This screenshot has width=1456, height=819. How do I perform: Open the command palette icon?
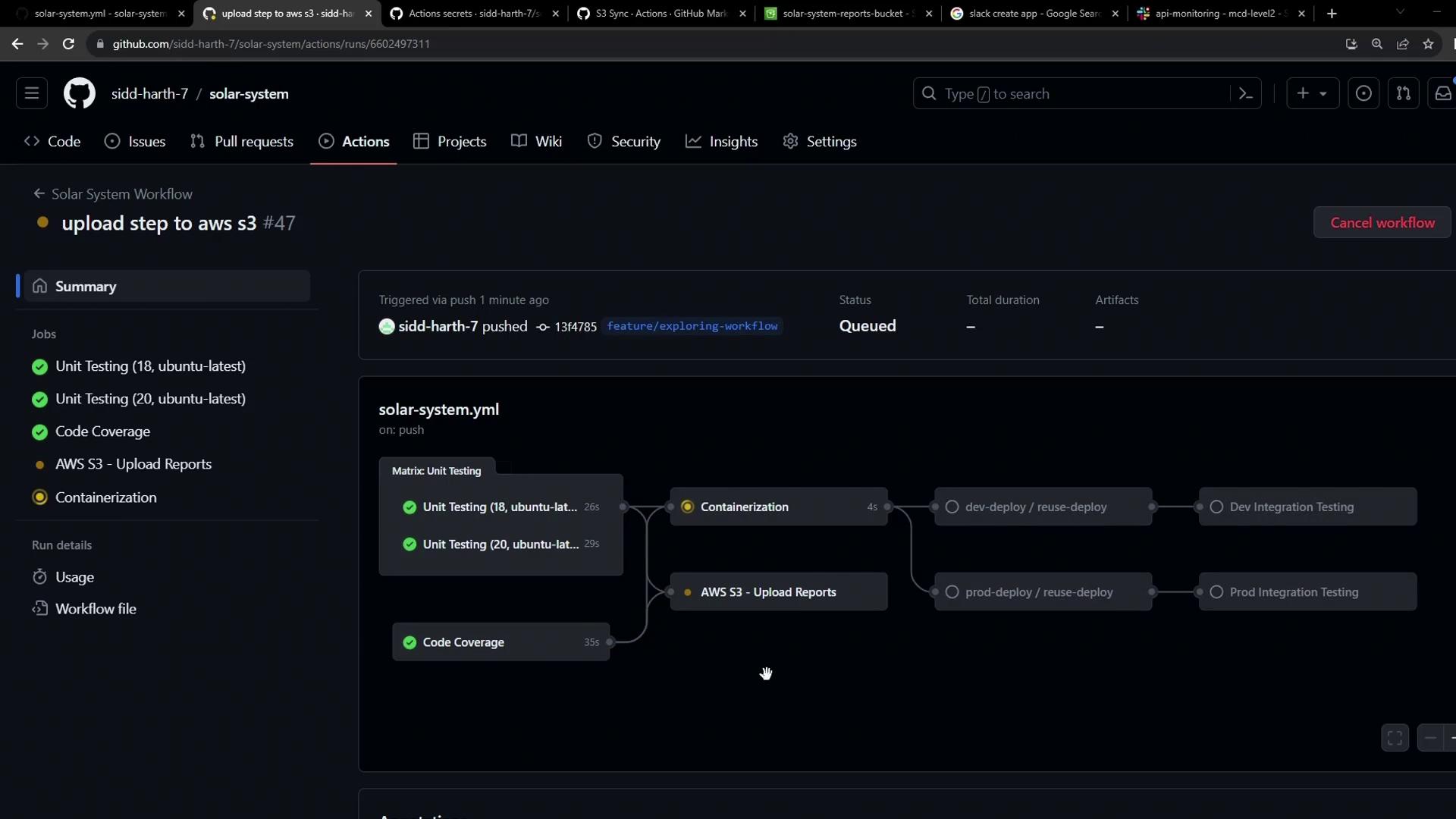pos(1245,94)
